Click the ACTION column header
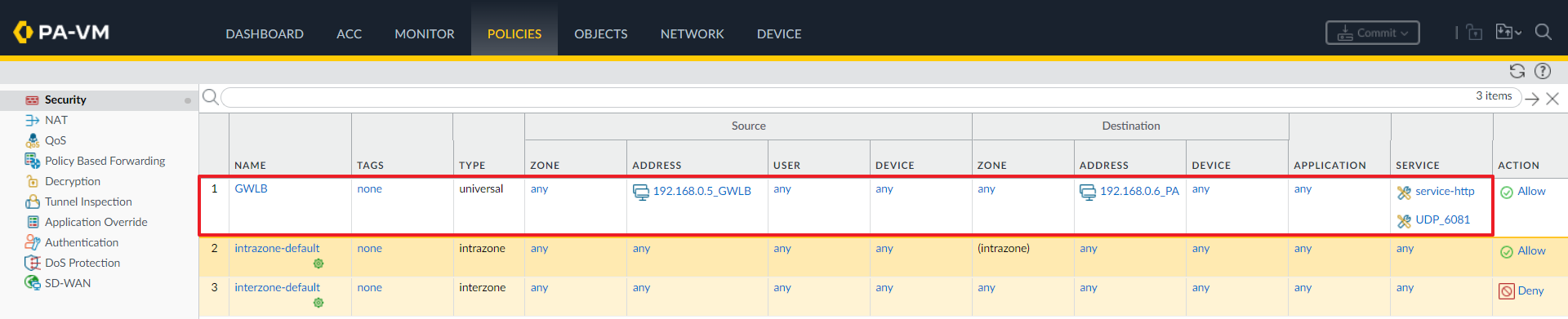Screen dimensions: 1568x319 point(1518,165)
